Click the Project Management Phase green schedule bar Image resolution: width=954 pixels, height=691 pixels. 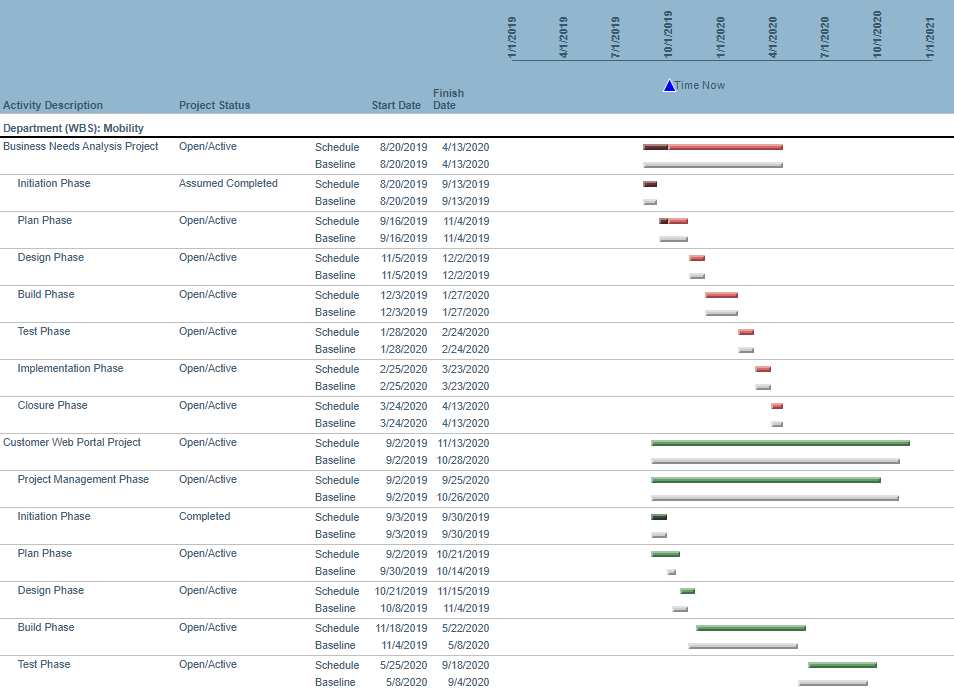pos(766,481)
